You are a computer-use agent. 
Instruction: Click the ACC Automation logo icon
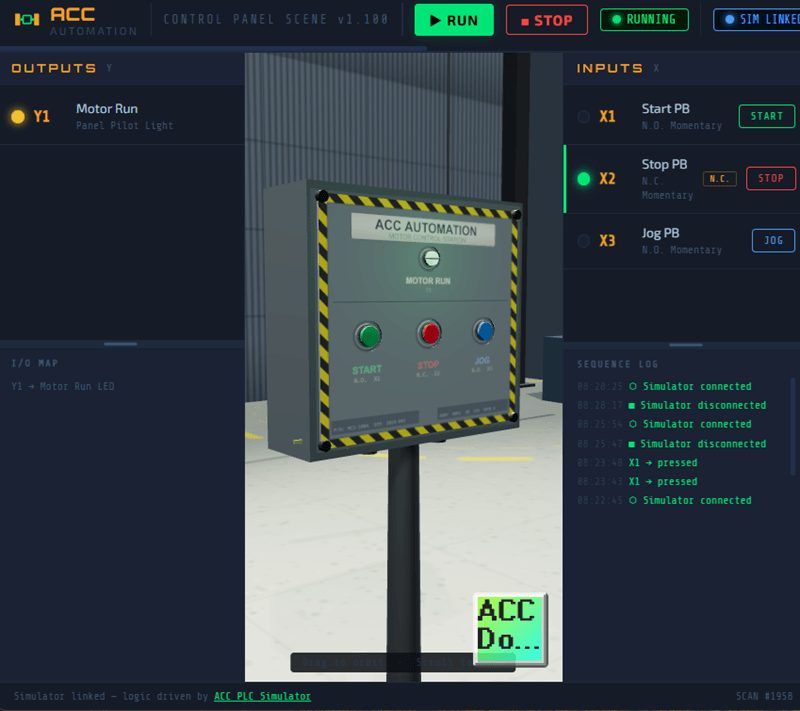pyautogui.click(x=27, y=19)
